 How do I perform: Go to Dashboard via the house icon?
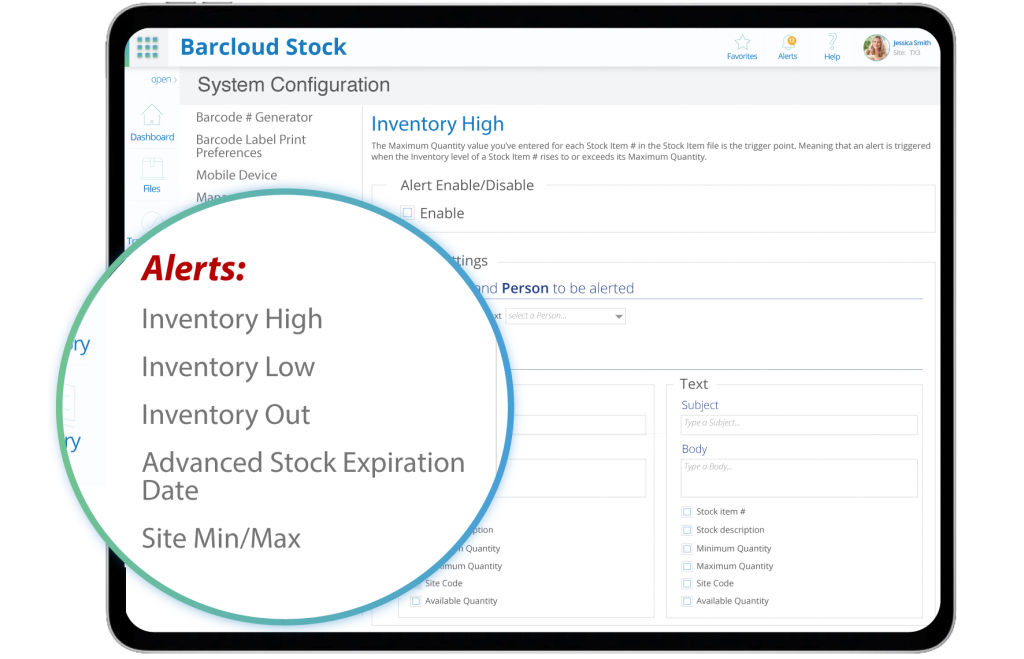[x=152, y=115]
